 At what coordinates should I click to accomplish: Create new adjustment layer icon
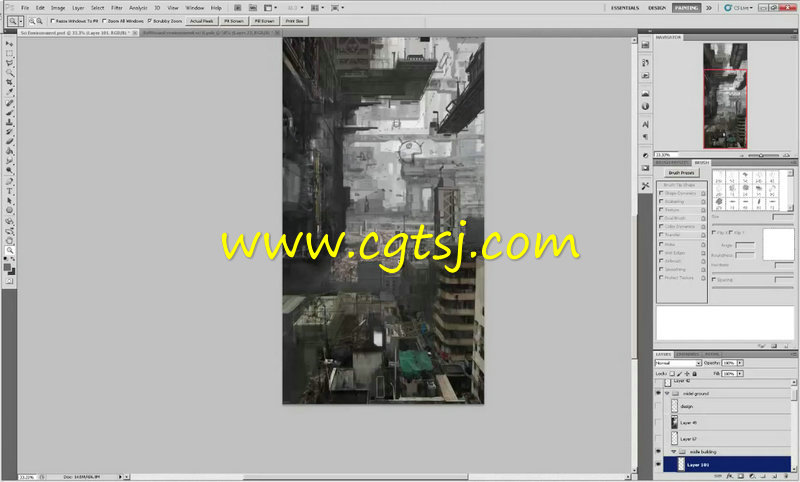click(x=752, y=476)
